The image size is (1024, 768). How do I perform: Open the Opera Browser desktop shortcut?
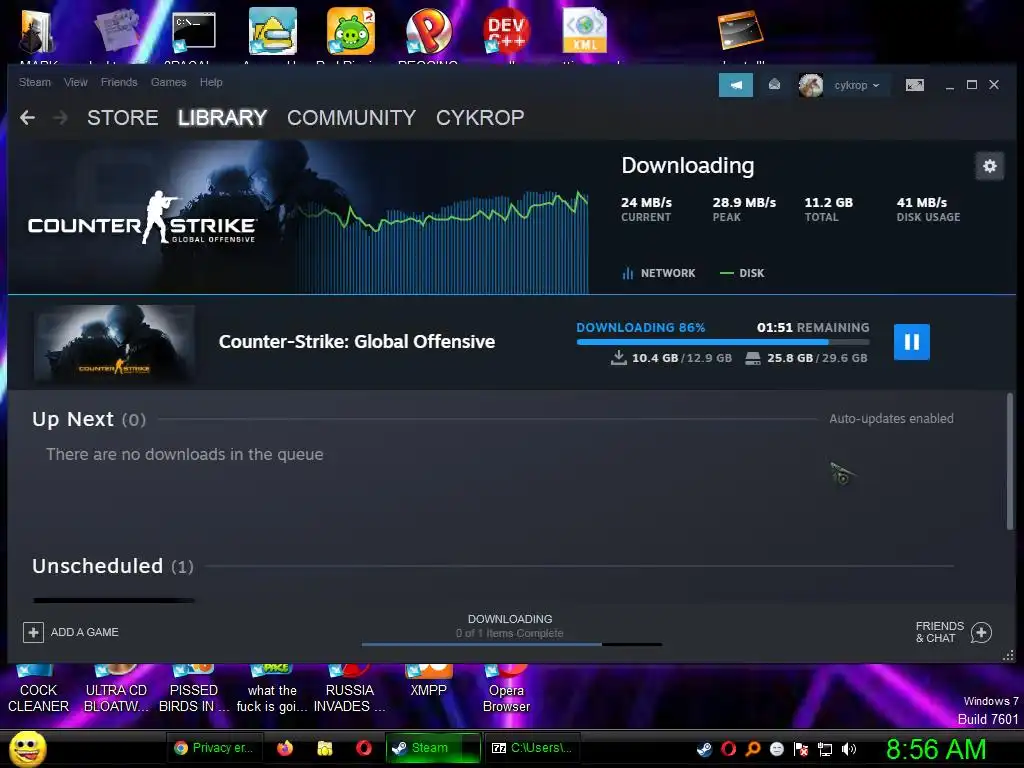click(x=506, y=691)
